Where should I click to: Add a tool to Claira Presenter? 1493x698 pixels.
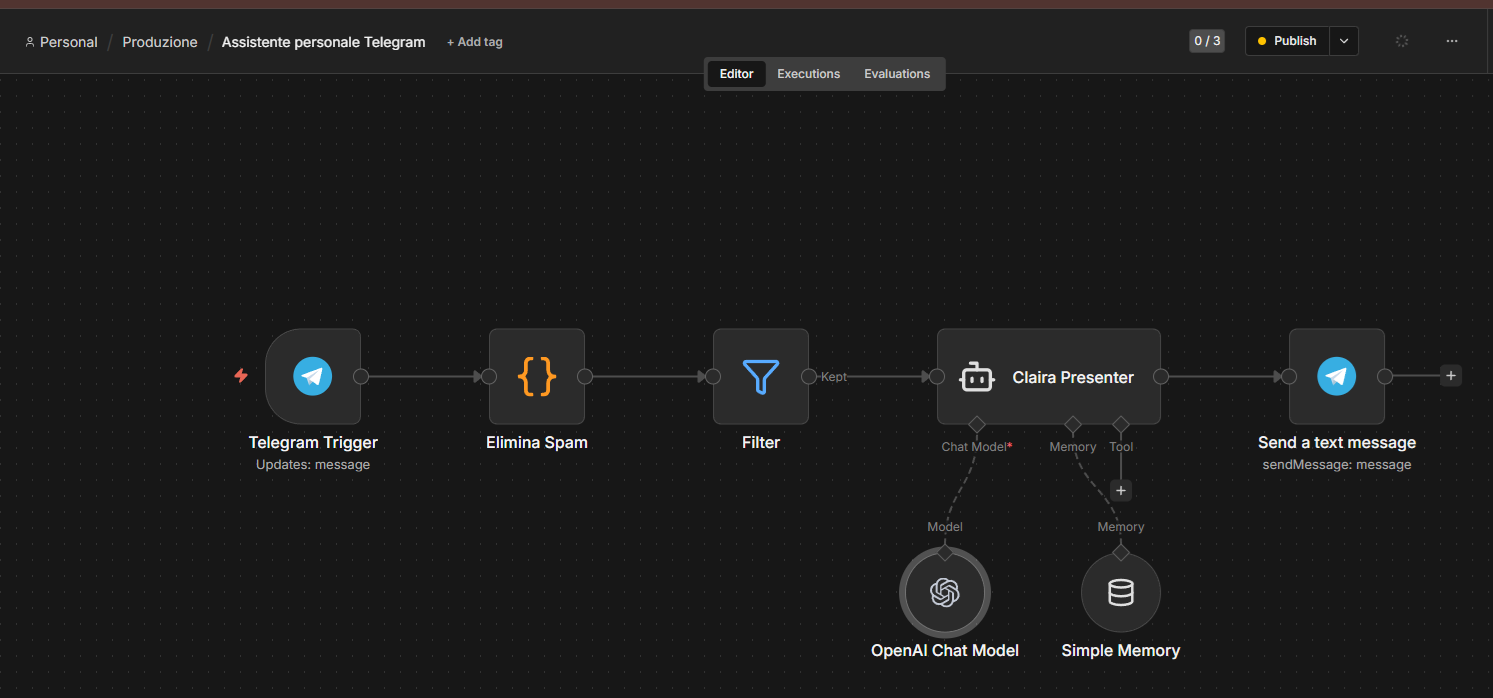[1121, 491]
